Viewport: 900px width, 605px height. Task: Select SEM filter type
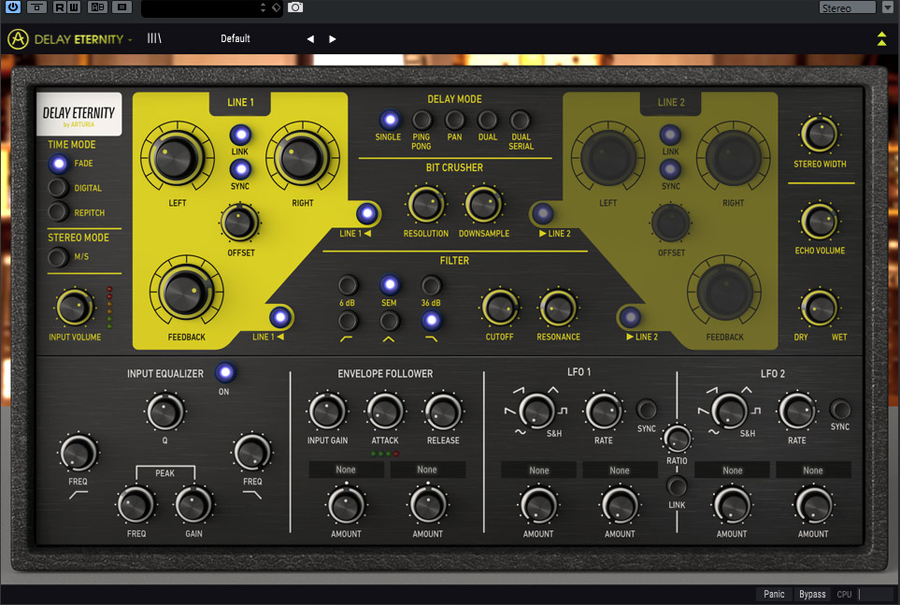pos(389,285)
